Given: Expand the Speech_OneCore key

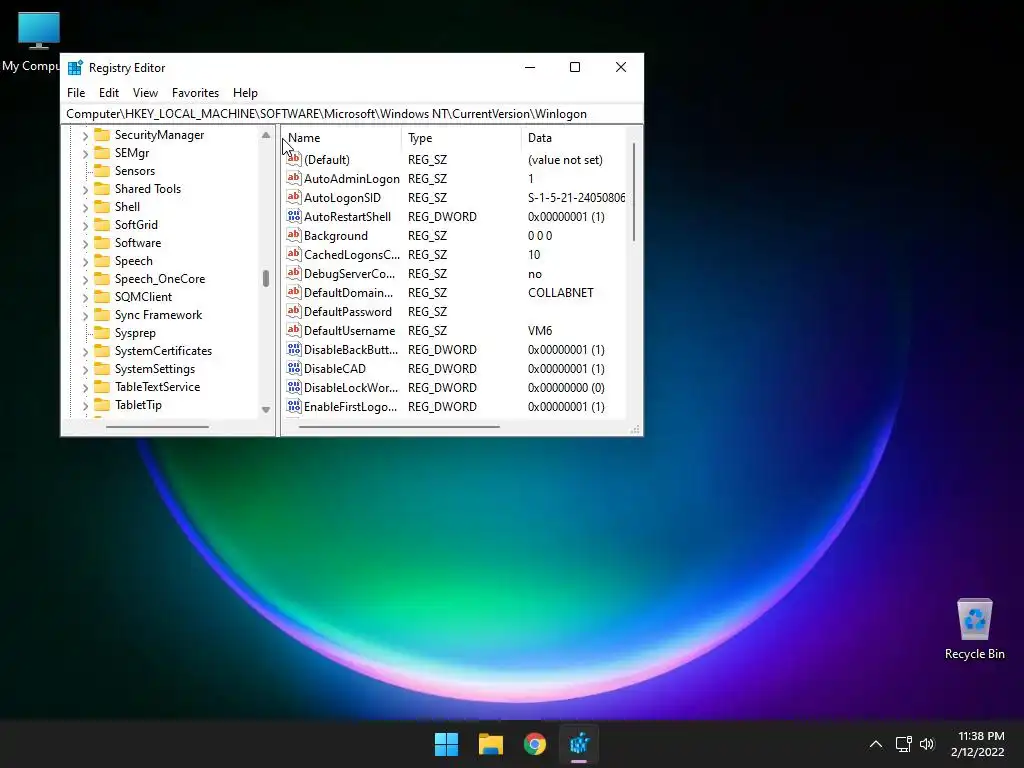Looking at the screenshot, I should pos(85,280).
